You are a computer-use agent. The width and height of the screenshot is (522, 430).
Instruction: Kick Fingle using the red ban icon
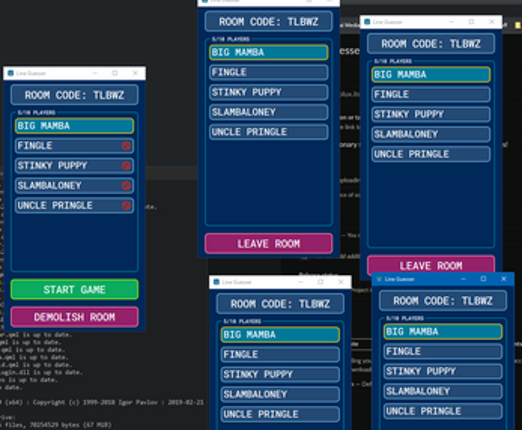click(126, 146)
